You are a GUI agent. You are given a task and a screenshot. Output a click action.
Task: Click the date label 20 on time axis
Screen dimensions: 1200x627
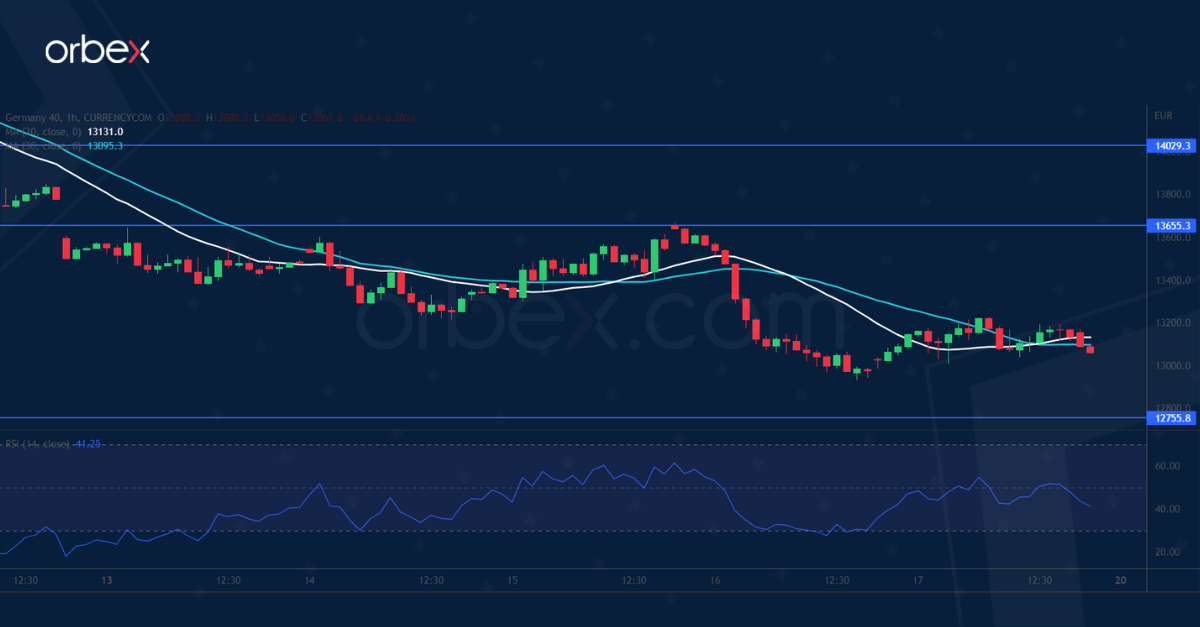click(1122, 580)
